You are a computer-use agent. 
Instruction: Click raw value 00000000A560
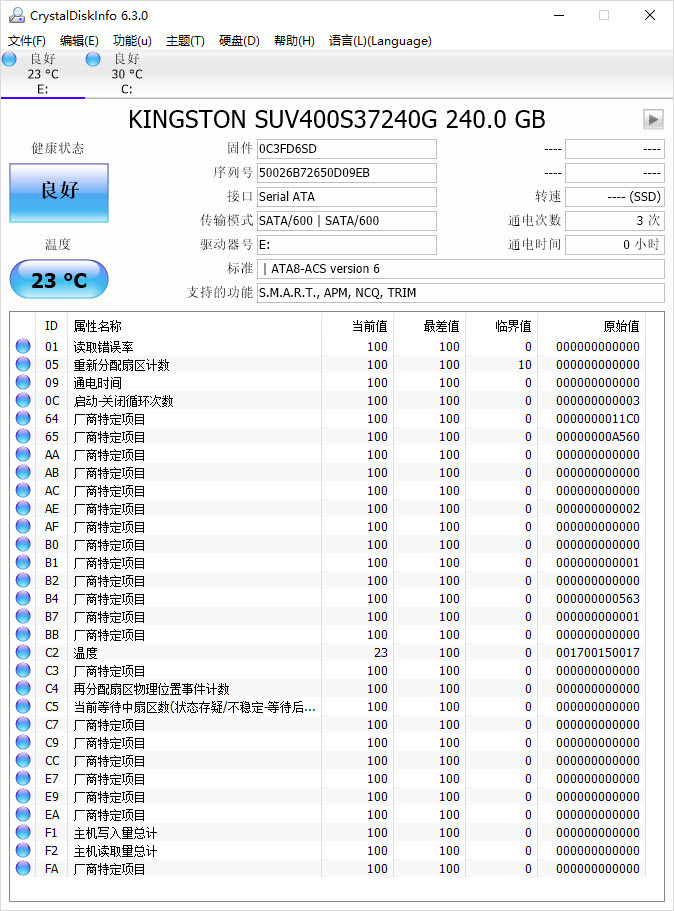(597, 437)
